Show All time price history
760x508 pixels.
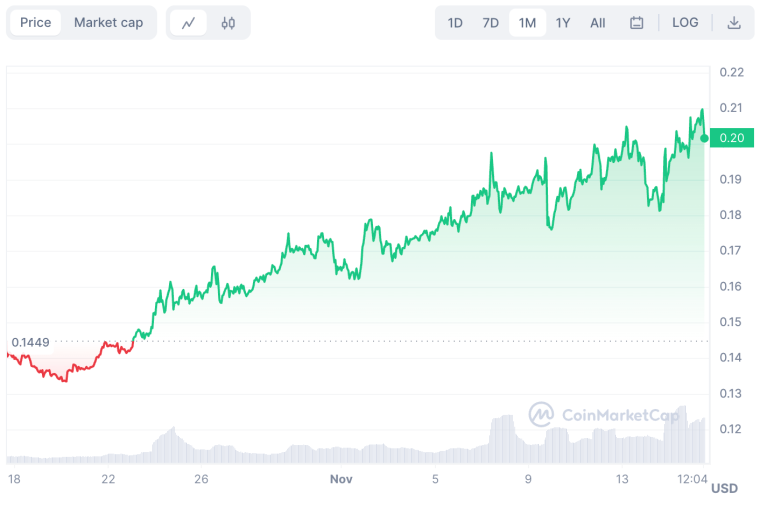tap(597, 23)
